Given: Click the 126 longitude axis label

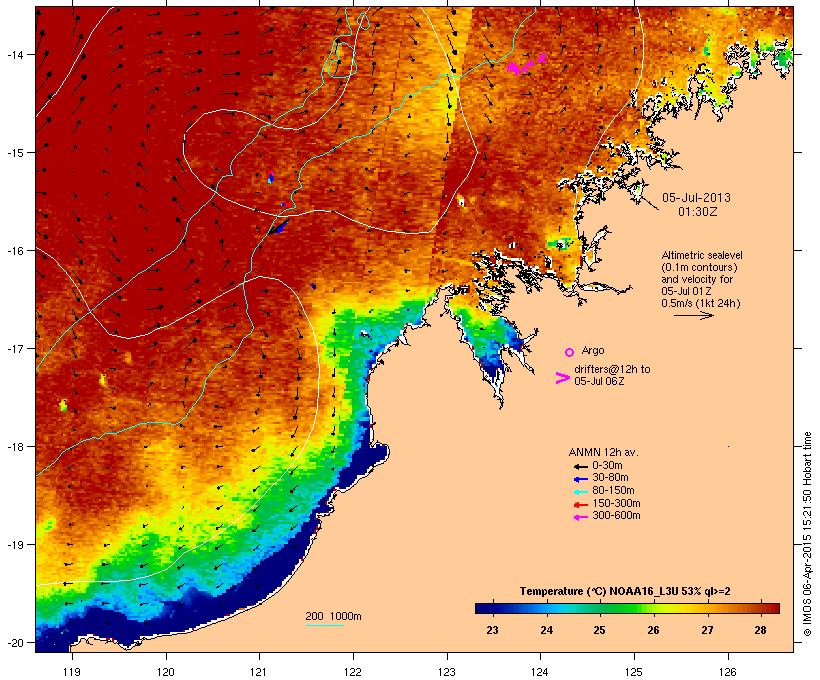Looking at the screenshot, I should pos(727,672).
